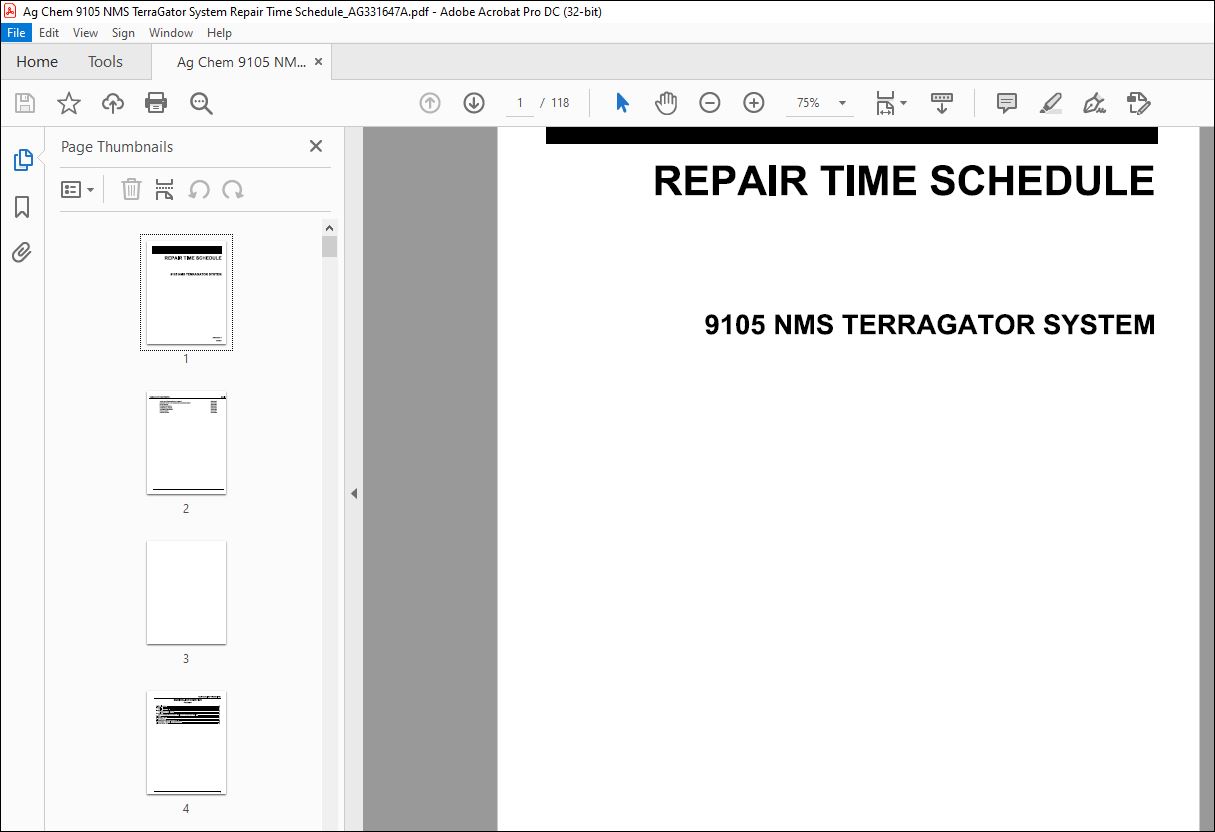Click the upload to cloud icon

(113, 103)
